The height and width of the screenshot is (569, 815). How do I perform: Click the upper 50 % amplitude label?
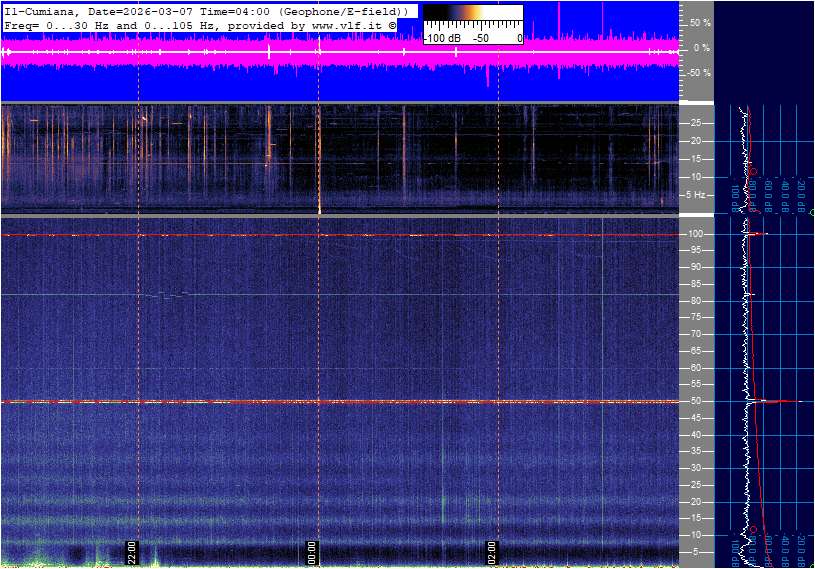point(699,22)
